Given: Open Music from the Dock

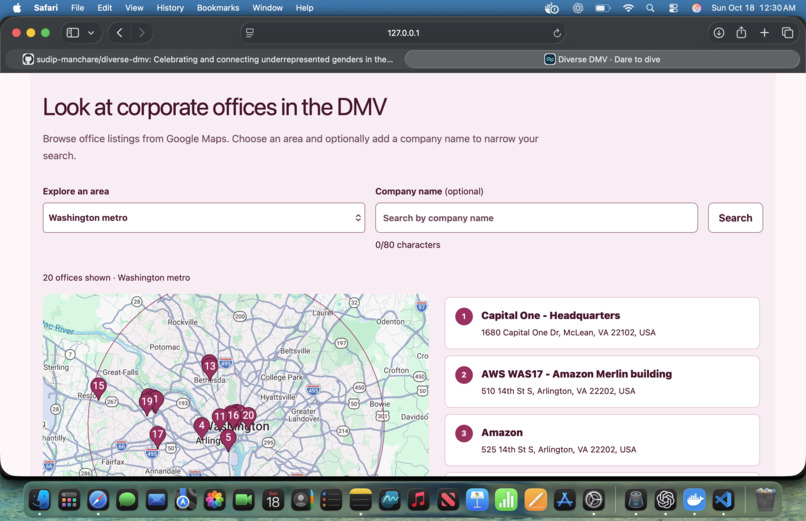Looking at the screenshot, I should (x=418, y=499).
